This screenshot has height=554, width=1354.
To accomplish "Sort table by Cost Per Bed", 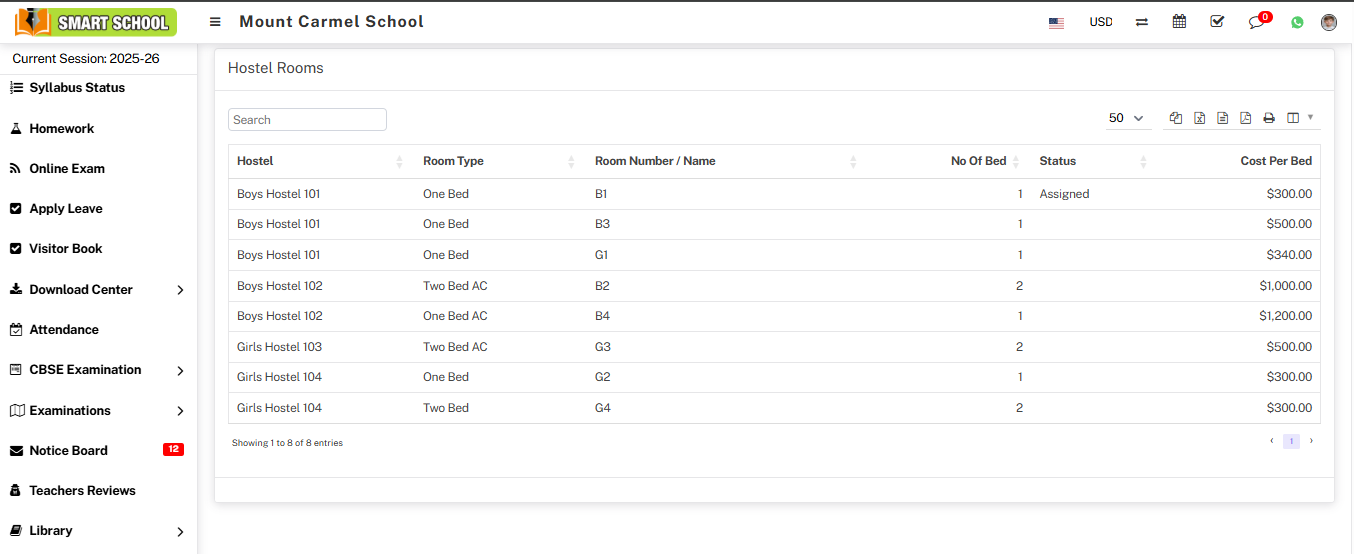I will click(1275, 161).
